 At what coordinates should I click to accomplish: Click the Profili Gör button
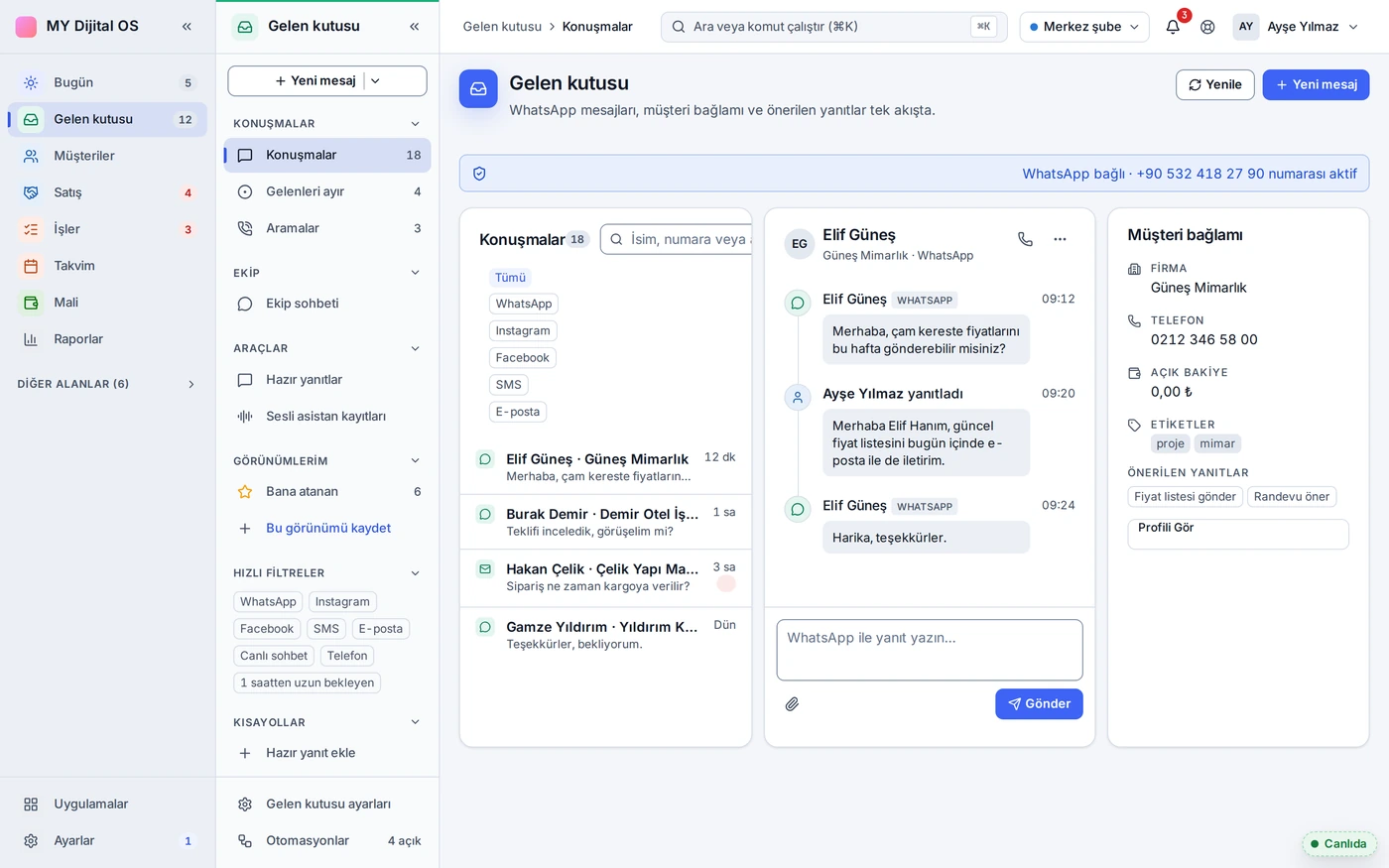1238,535
